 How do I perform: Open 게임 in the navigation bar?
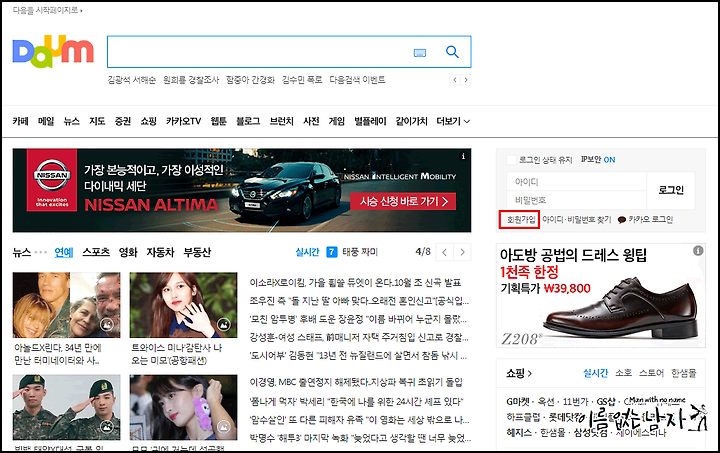(x=337, y=121)
